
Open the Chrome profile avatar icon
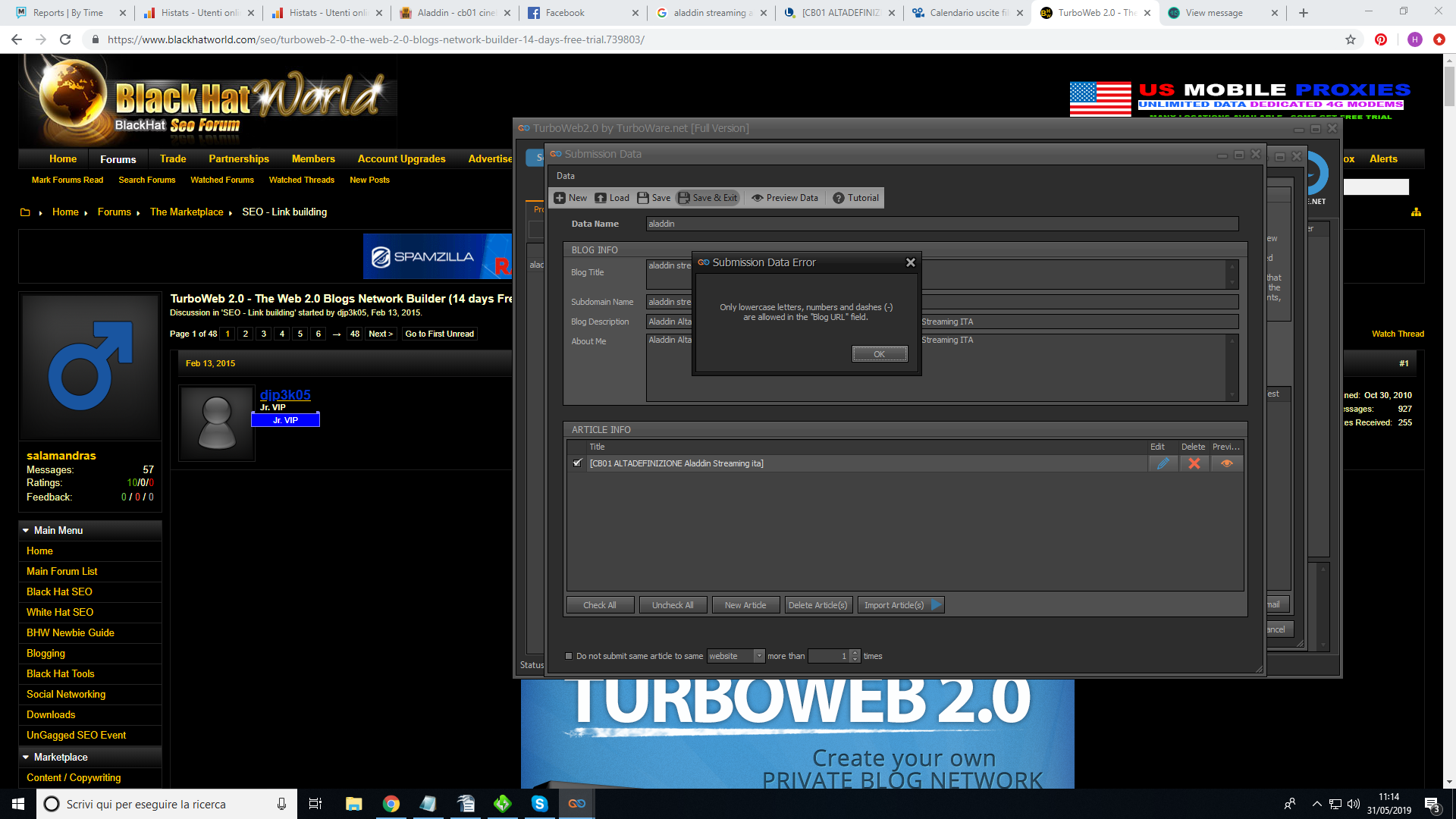point(1415,39)
